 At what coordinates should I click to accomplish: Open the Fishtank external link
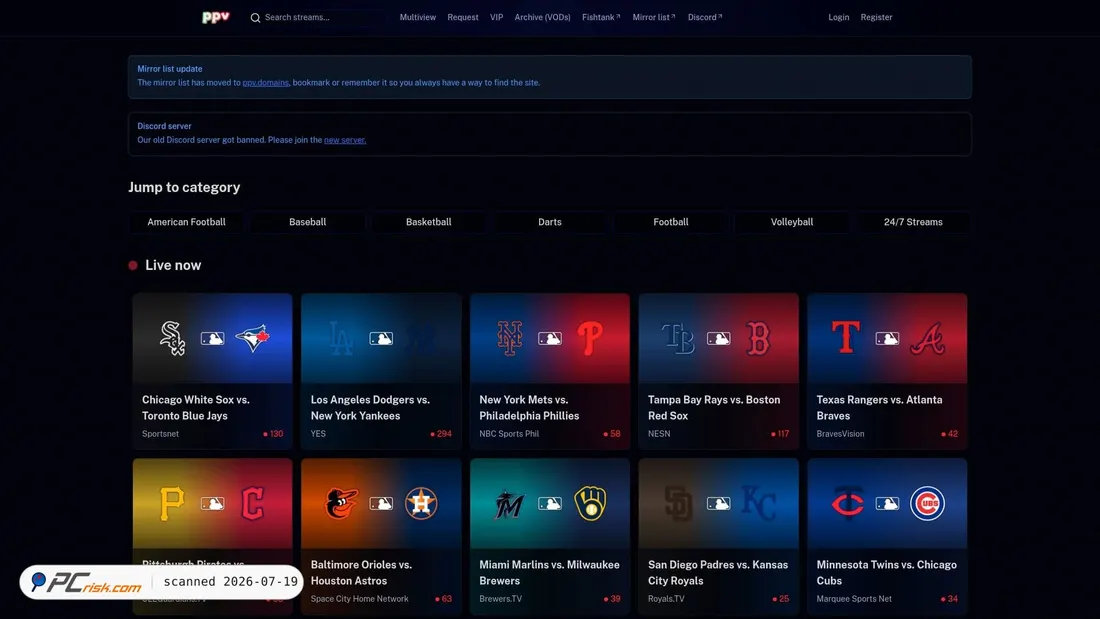tap(601, 18)
